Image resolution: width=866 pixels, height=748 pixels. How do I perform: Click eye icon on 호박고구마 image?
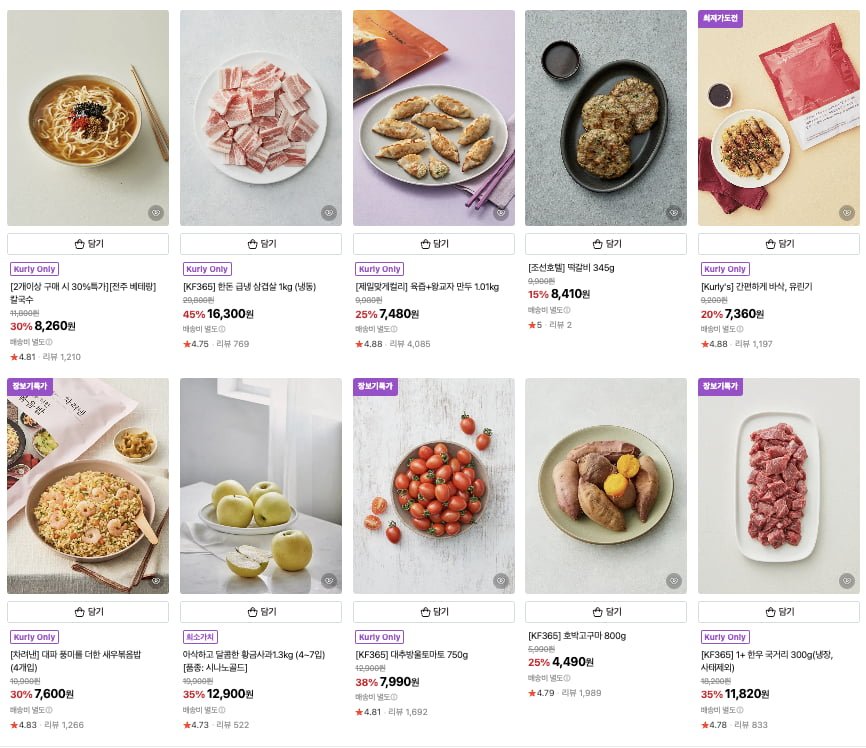[x=674, y=580]
